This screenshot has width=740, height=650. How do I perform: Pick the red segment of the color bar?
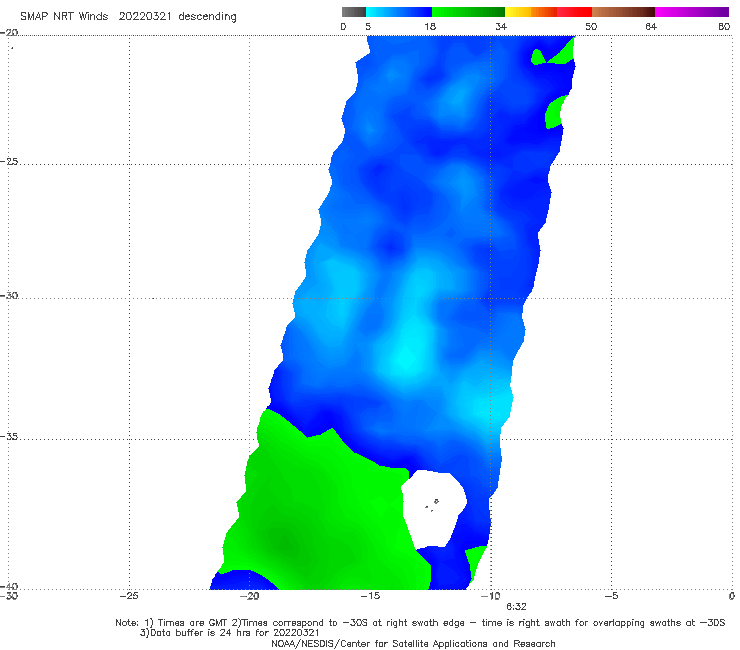[x=574, y=12]
